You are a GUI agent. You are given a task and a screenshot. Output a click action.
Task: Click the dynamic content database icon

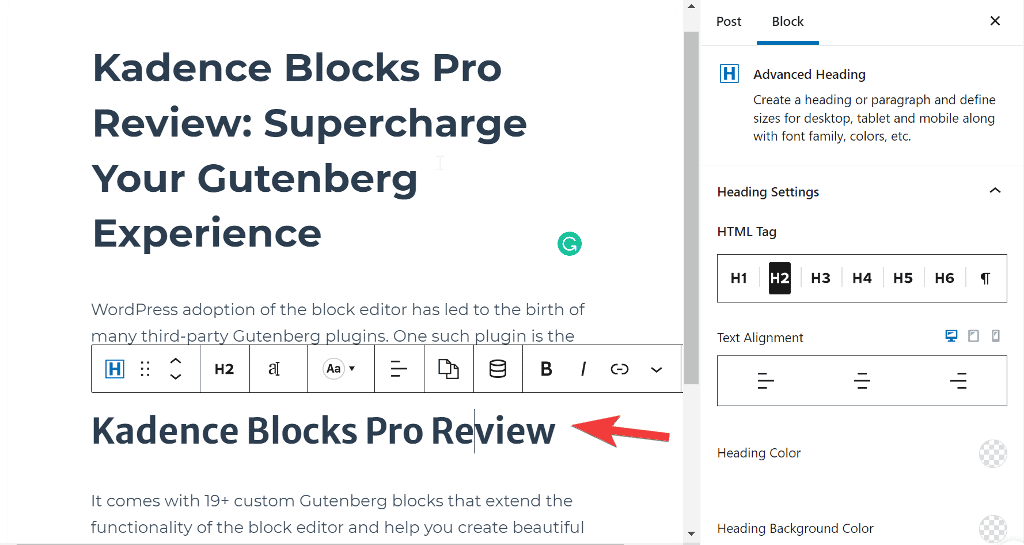[497, 369]
